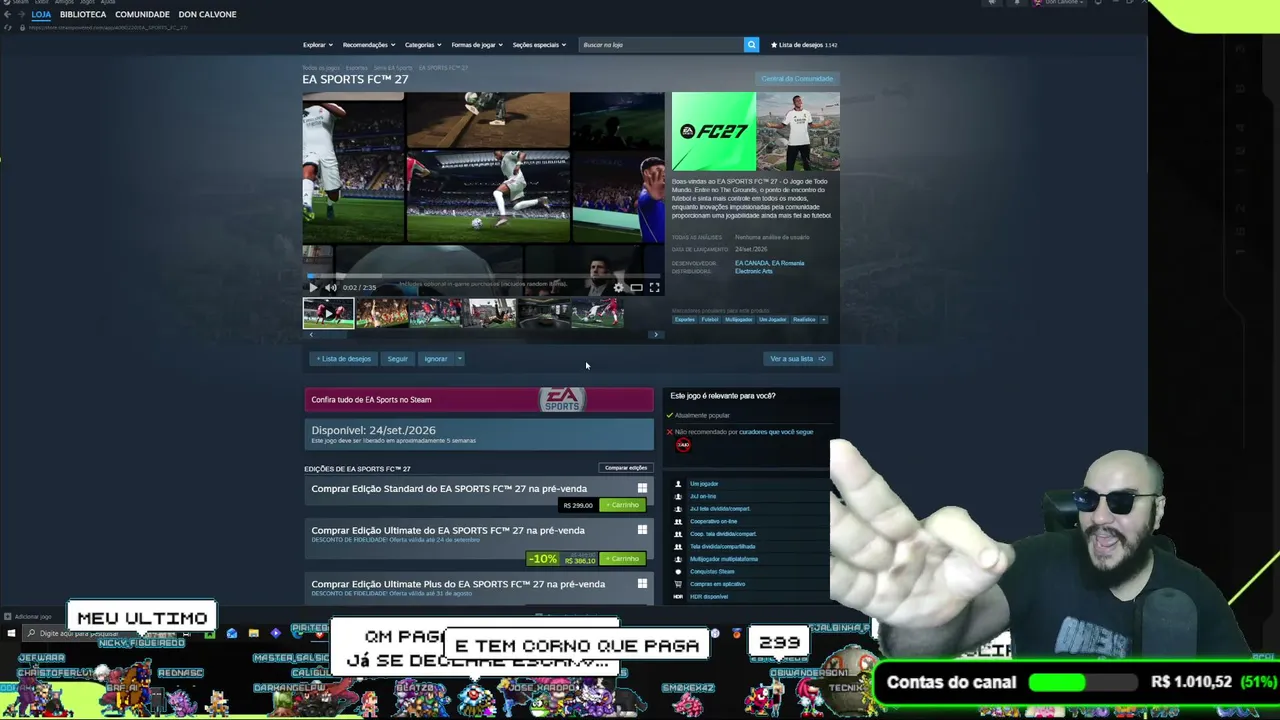Open the Recomendações dropdown menu
Image resolution: width=1280 pixels, height=720 pixels.
[x=369, y=45]
